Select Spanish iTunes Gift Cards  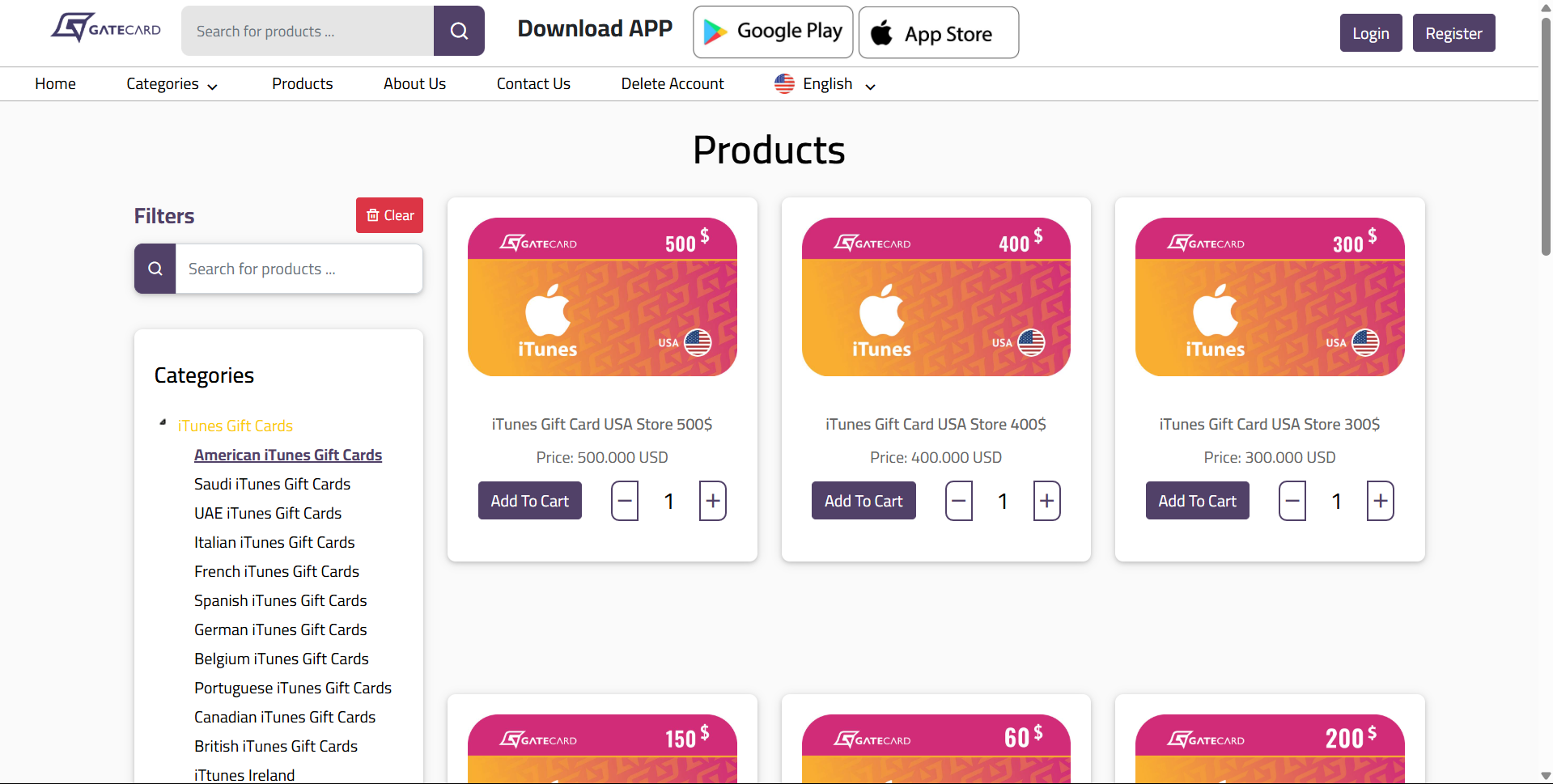pyautogui.click(x=281, y=600)
